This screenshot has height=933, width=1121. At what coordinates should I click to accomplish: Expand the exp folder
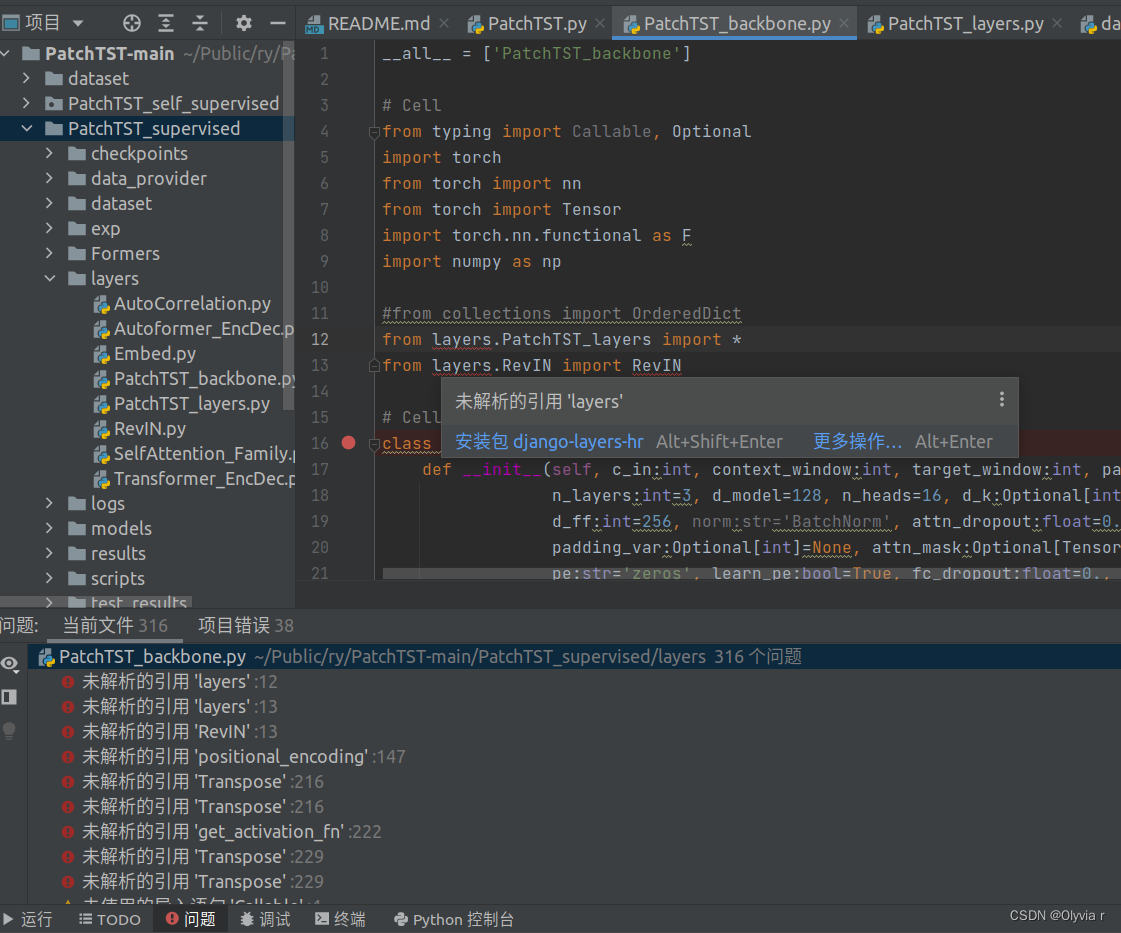(x=49, y=229)
